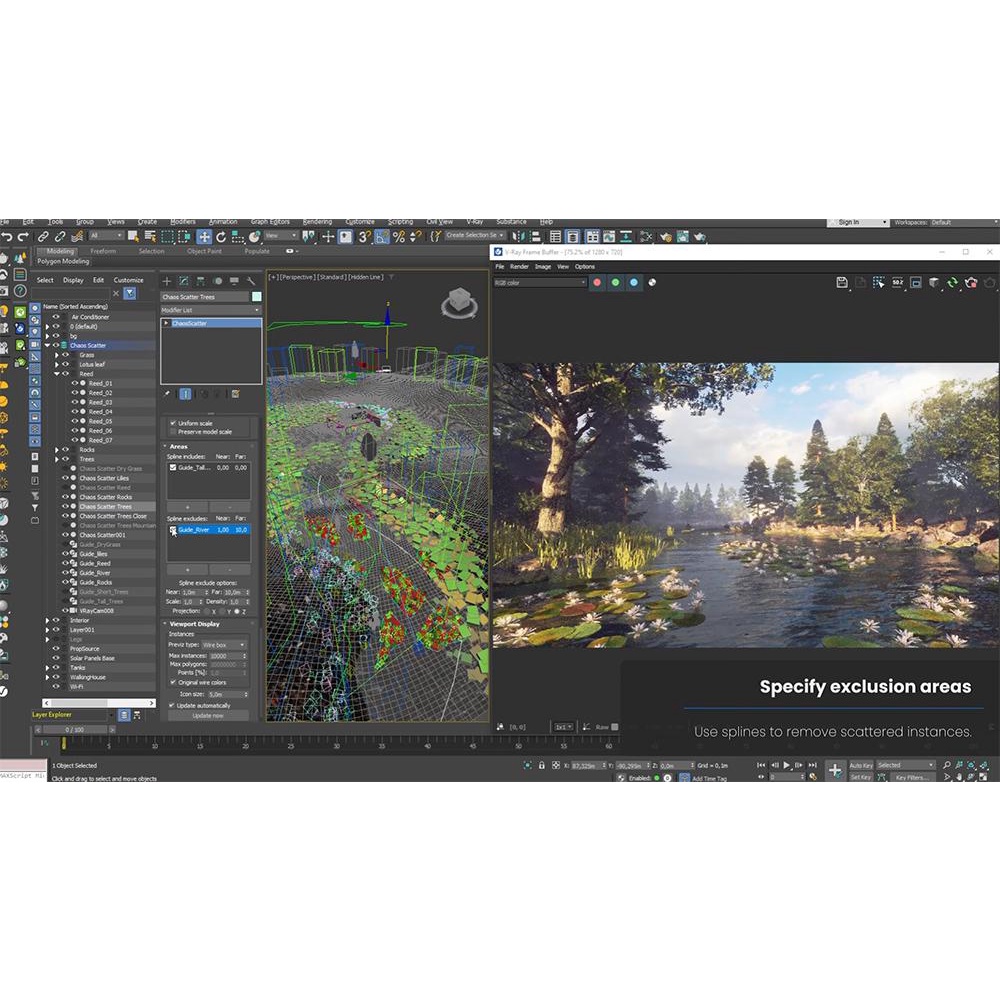Click the Percent Snap toggle icon
The height and width of the screenshot is (1000, 1000).
click(399, 237)
